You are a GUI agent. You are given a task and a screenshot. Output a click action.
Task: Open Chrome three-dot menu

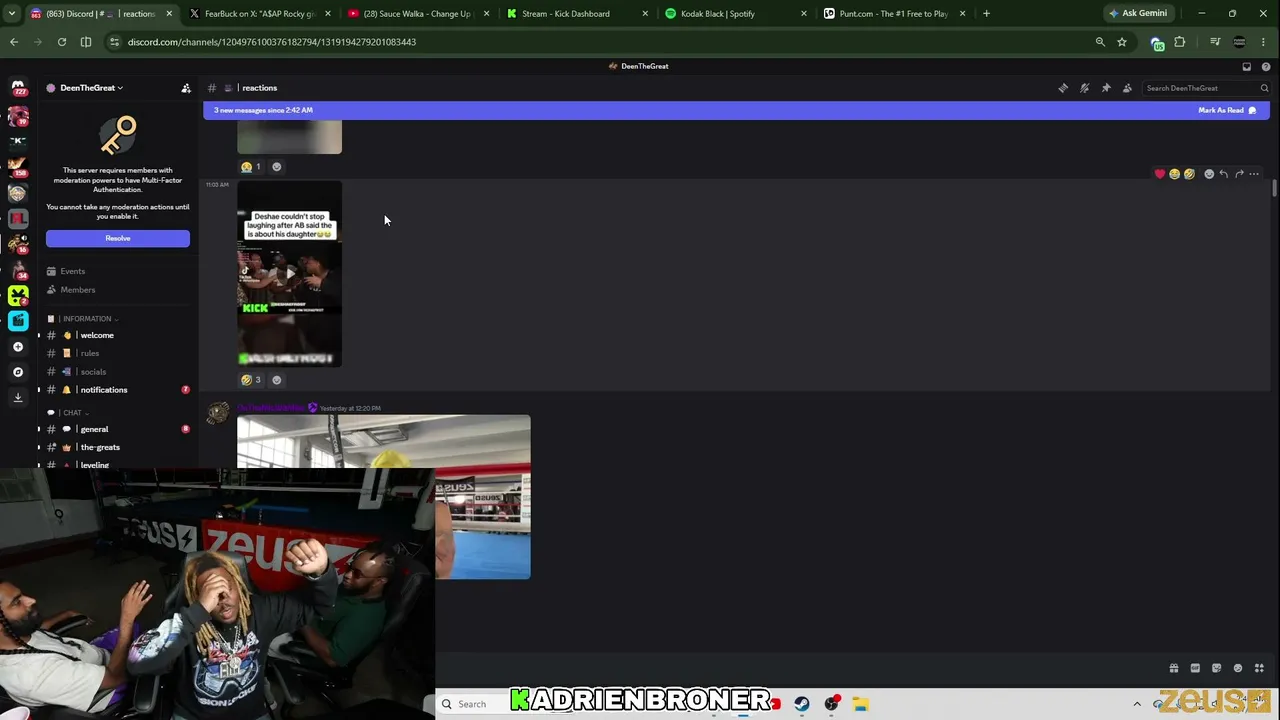click(1265, 42)
